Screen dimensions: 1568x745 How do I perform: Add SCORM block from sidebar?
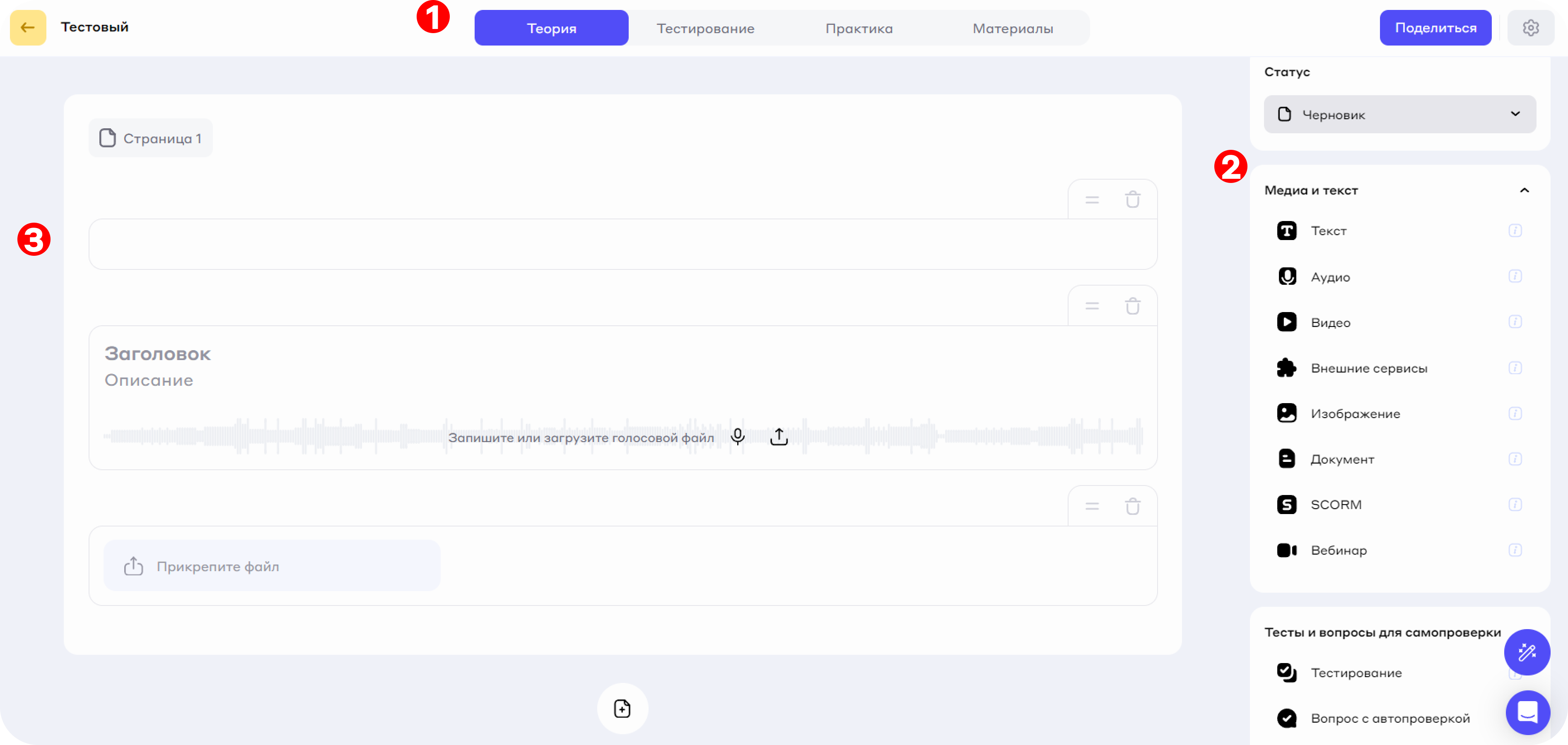[1336, 505]
